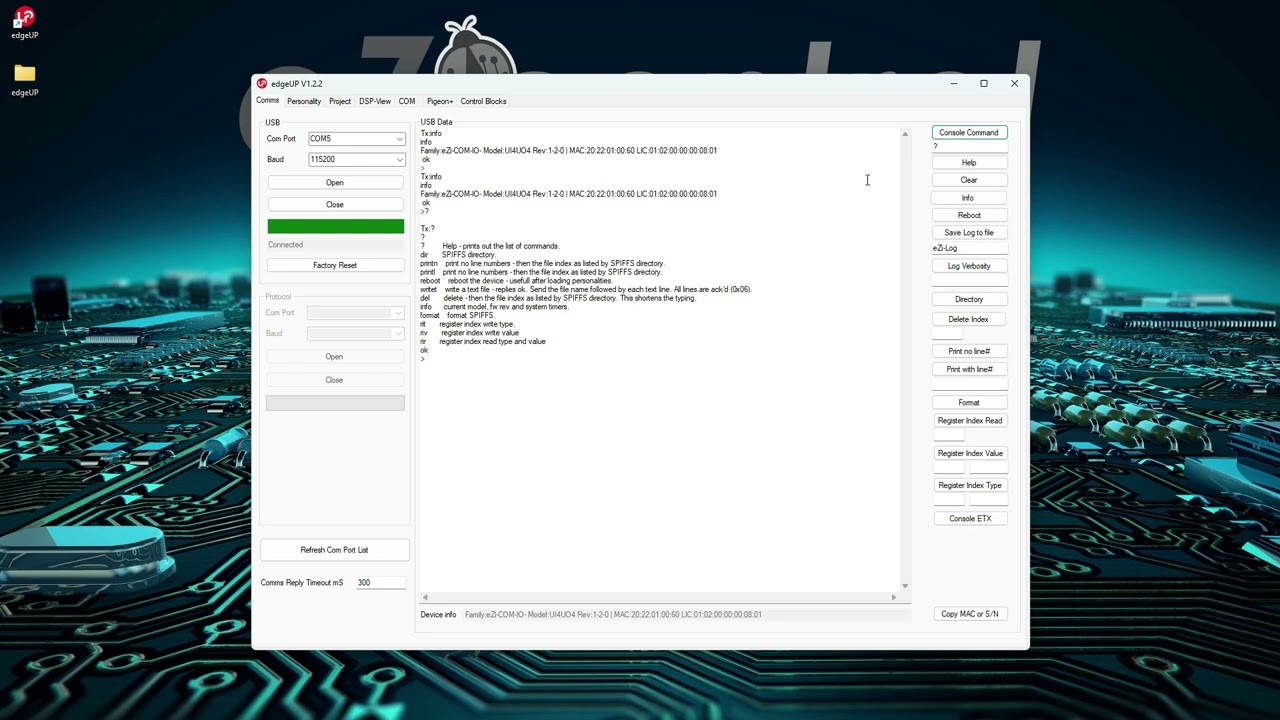Click the Register Index Read button
This screenshot has height=720, width=1280.
[970, 421]
